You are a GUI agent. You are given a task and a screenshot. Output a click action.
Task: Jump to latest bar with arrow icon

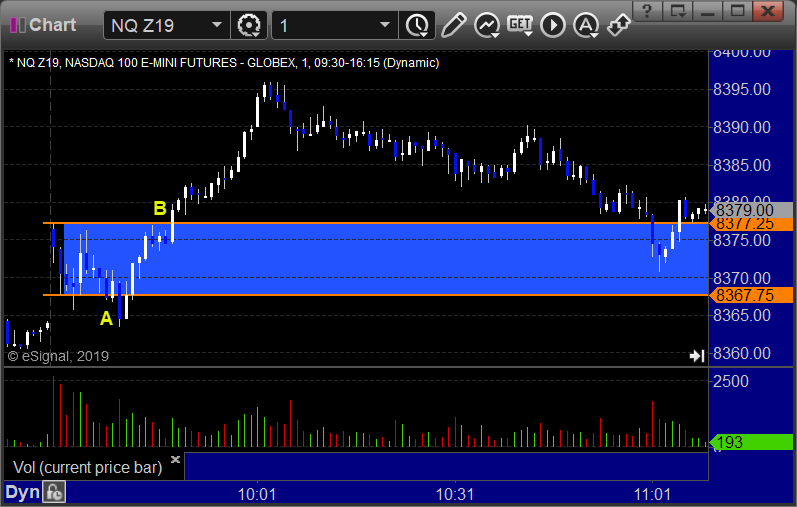click(697, 356)
